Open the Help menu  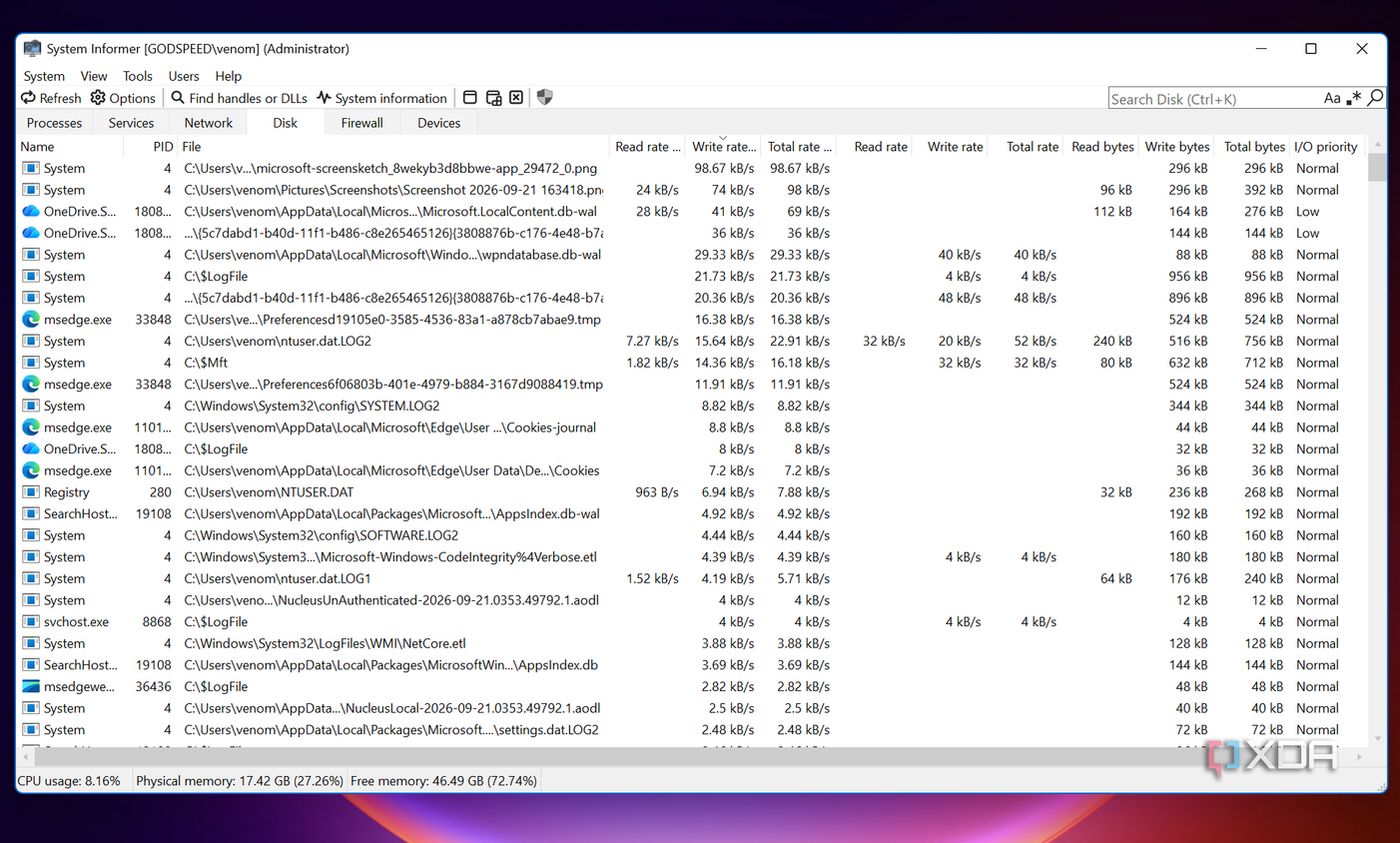pyautogui.click(x=229, y=76)
